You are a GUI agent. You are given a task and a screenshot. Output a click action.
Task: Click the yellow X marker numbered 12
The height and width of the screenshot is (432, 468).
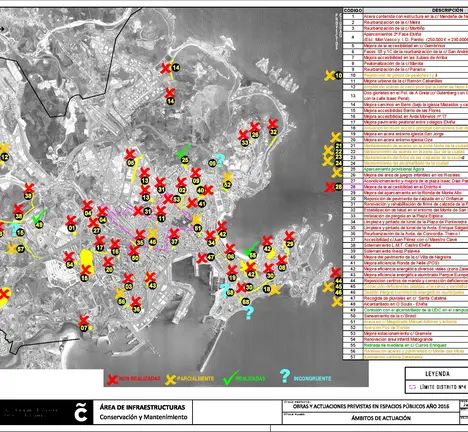(4, 148)
